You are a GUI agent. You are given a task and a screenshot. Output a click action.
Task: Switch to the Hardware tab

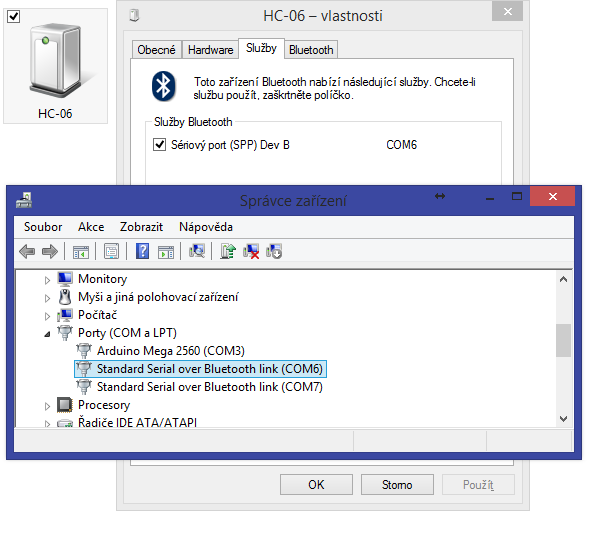(x=211, y=50)
